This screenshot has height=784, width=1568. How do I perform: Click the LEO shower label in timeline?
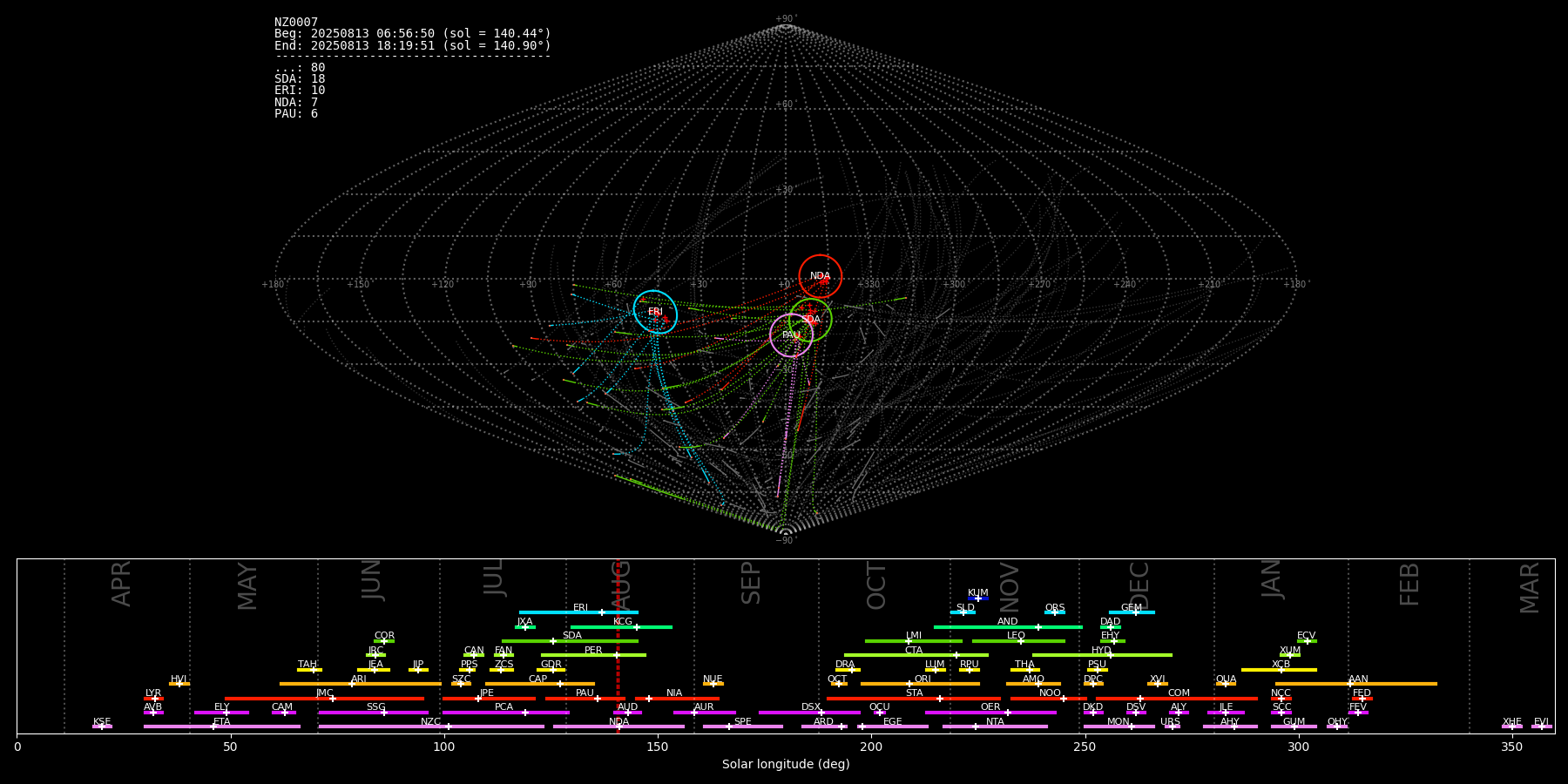tap(1016, 636)
